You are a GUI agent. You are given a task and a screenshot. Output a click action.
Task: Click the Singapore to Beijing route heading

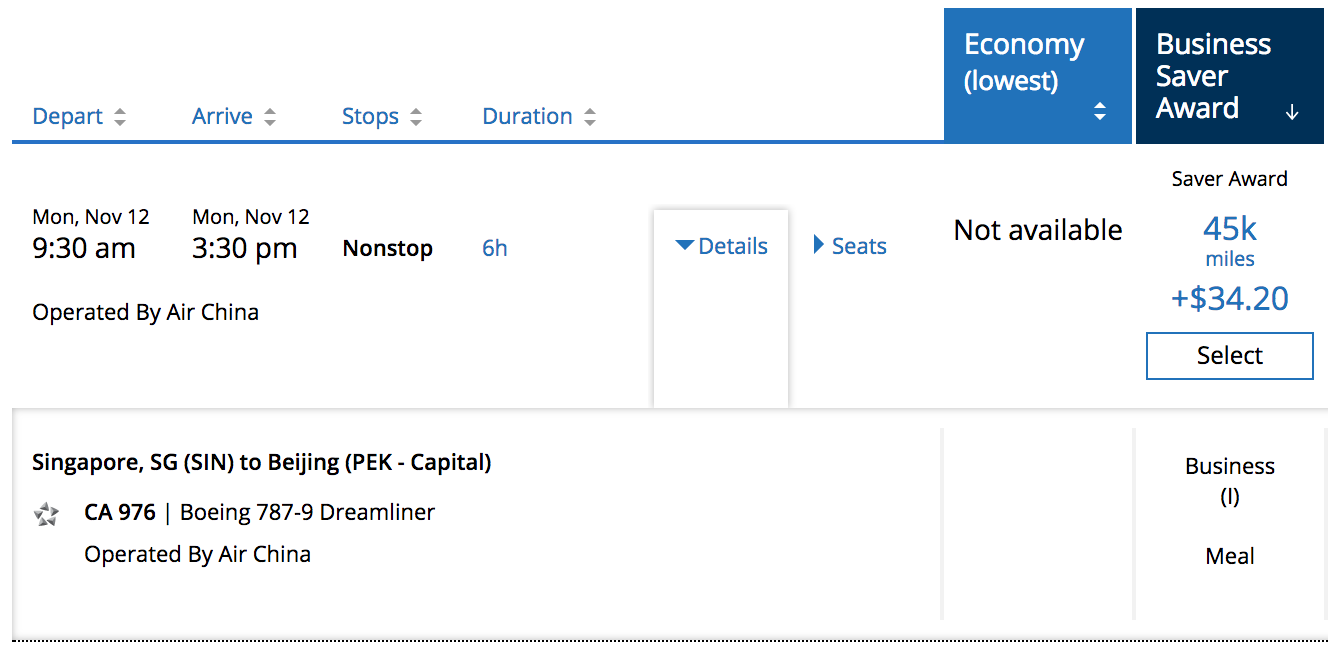coord(262,462)
